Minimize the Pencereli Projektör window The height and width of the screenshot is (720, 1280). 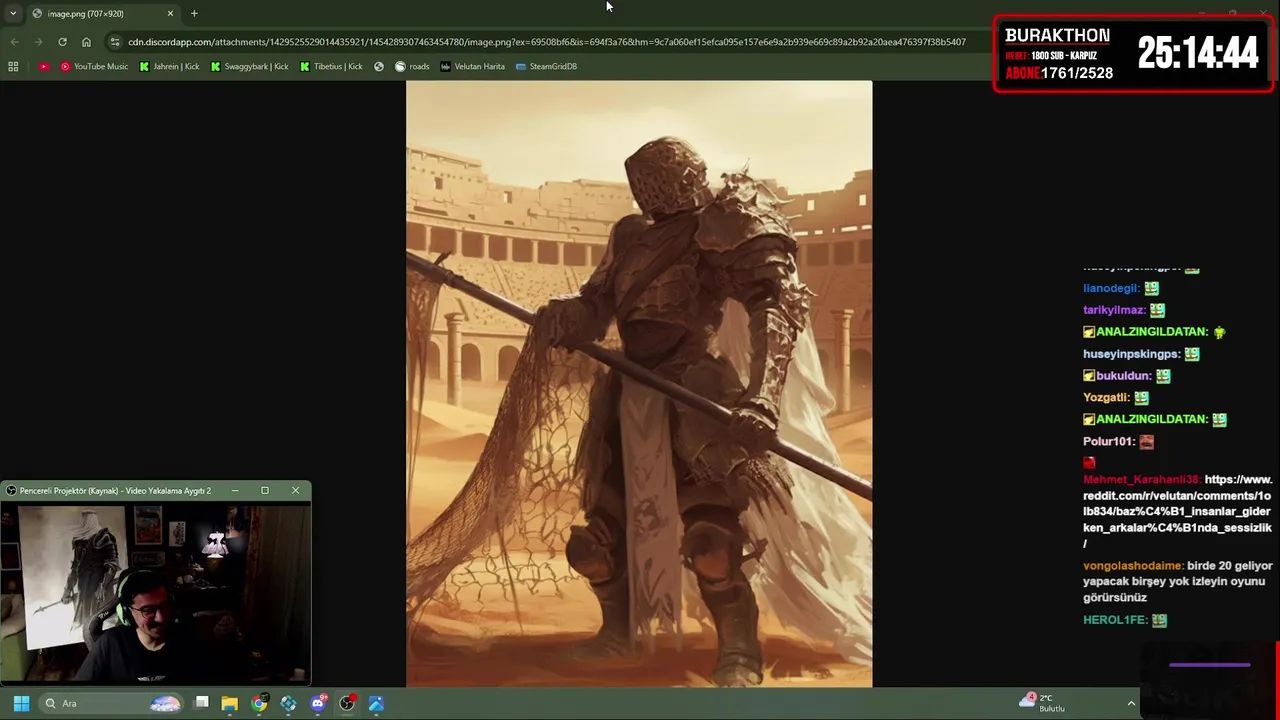tap(235, 490)
